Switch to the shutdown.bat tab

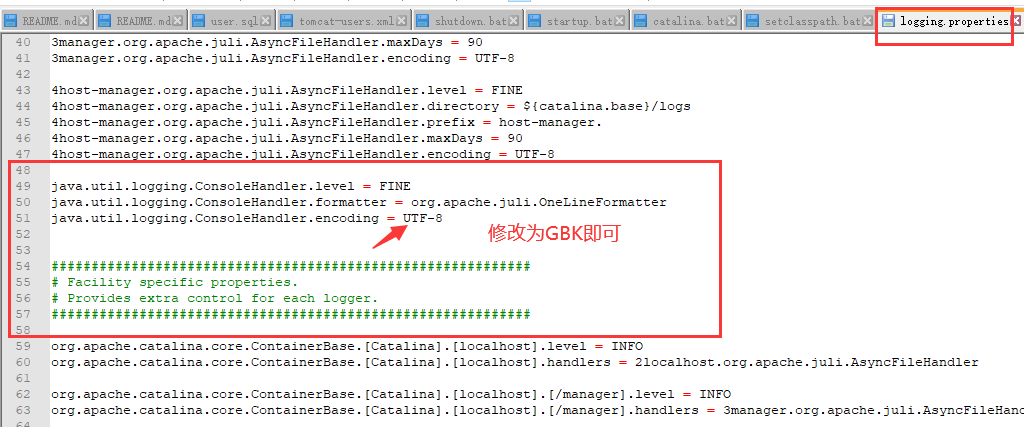tap(469, 21)
